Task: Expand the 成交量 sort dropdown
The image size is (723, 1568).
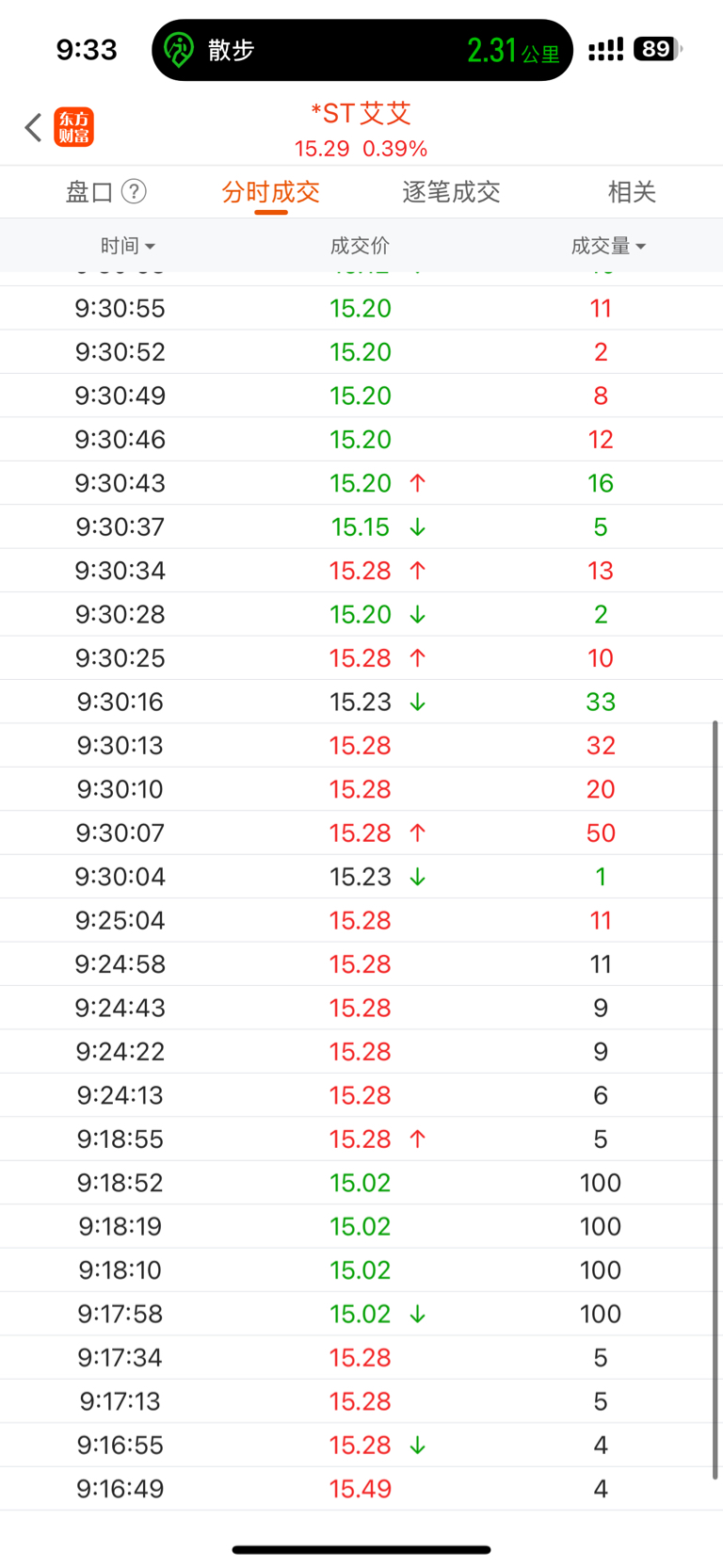Action: tap(608, 246)
